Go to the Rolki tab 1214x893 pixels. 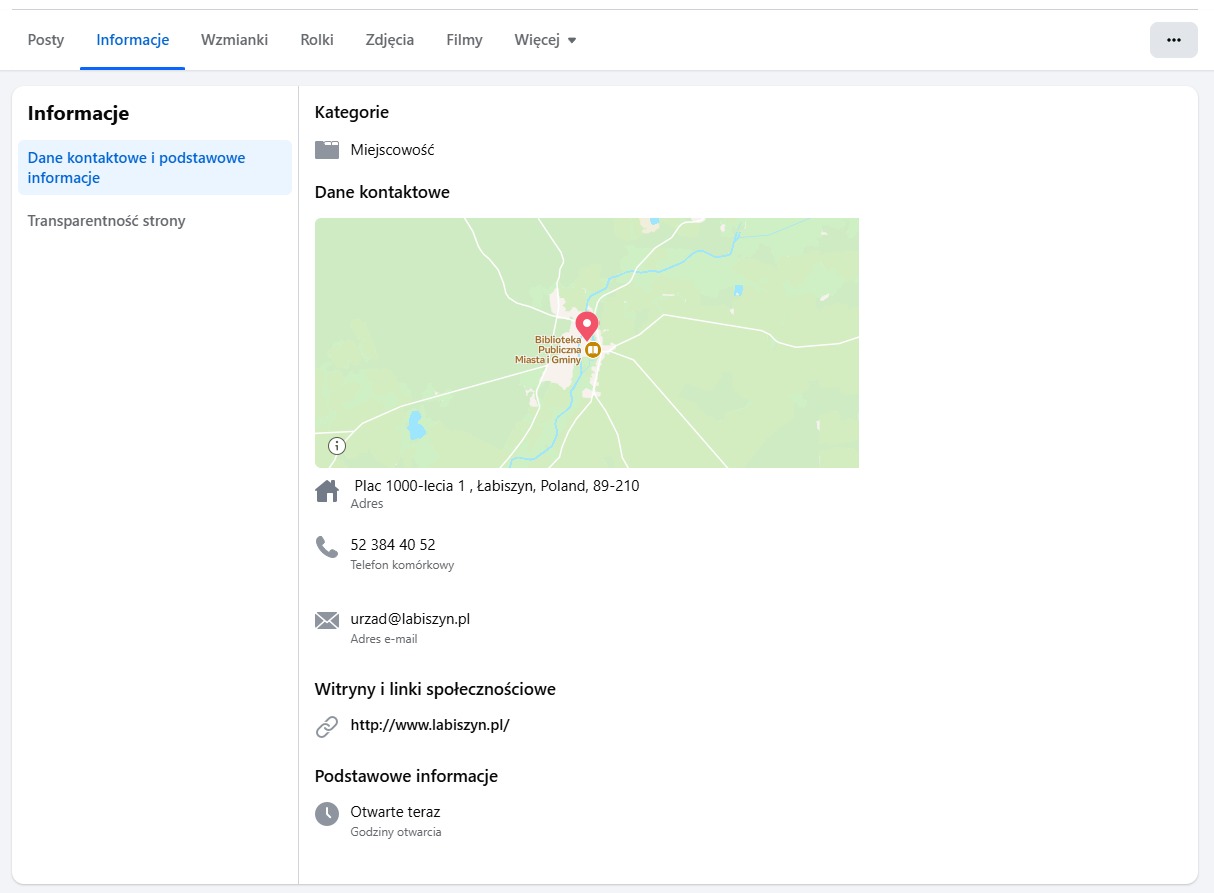[317, 40]
